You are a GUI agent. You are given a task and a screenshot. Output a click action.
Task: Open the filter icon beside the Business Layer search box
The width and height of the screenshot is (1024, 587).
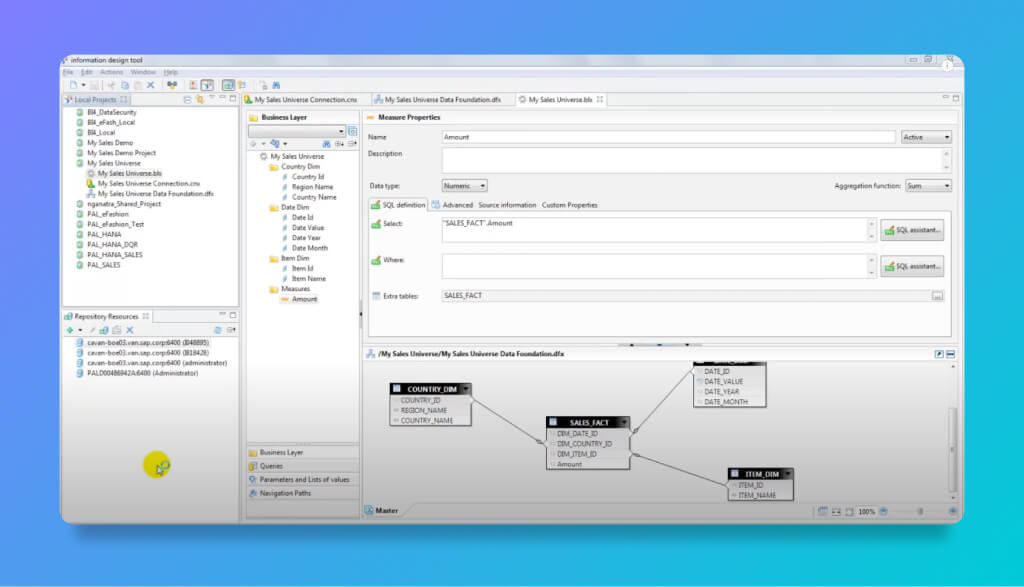tap(353, 131)
